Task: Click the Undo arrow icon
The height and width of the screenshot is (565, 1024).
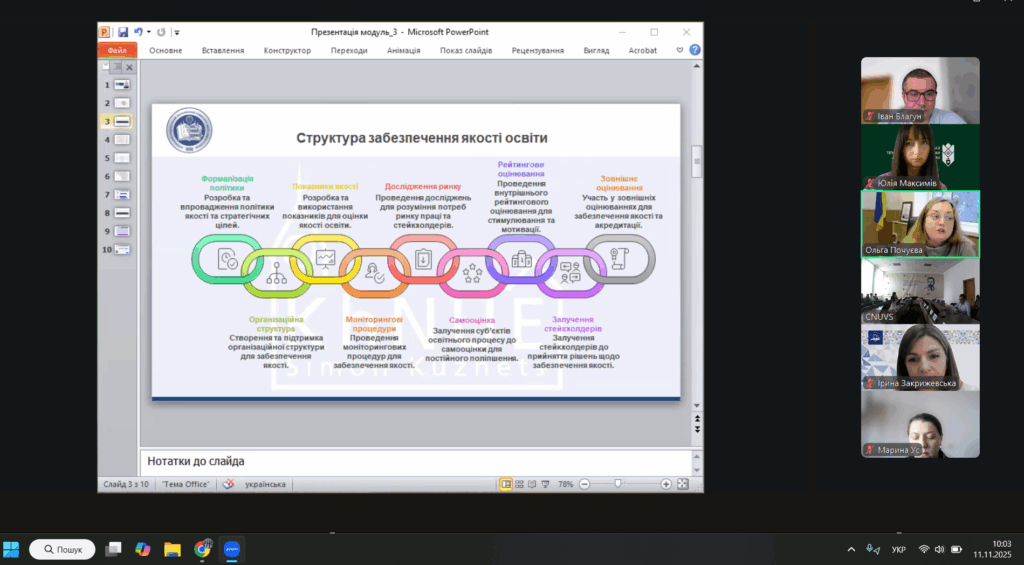Action: (138, 32)
